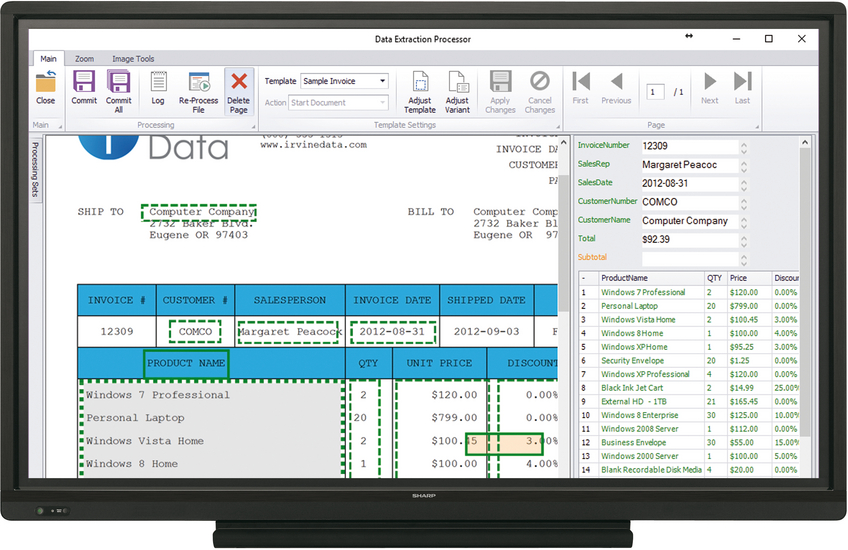Click the Cancel Changes icon
This screenshot has height=550, width=848.
click(x=540, y=81)
